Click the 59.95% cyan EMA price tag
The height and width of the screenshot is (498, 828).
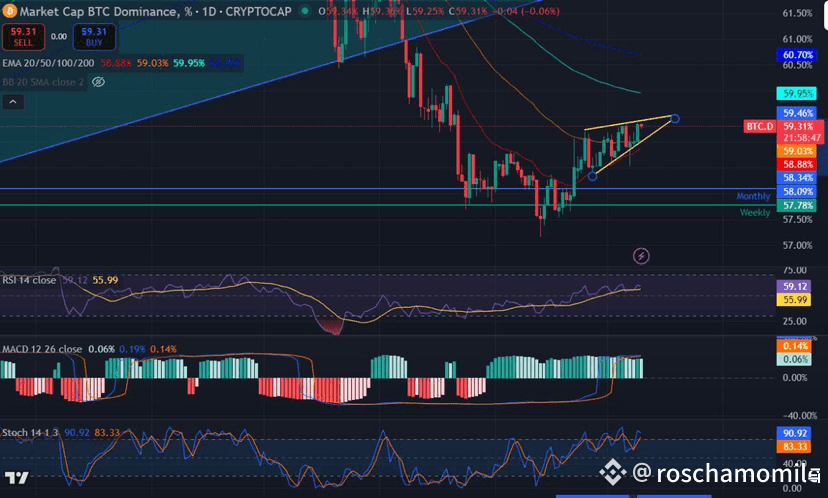(797, 93)
